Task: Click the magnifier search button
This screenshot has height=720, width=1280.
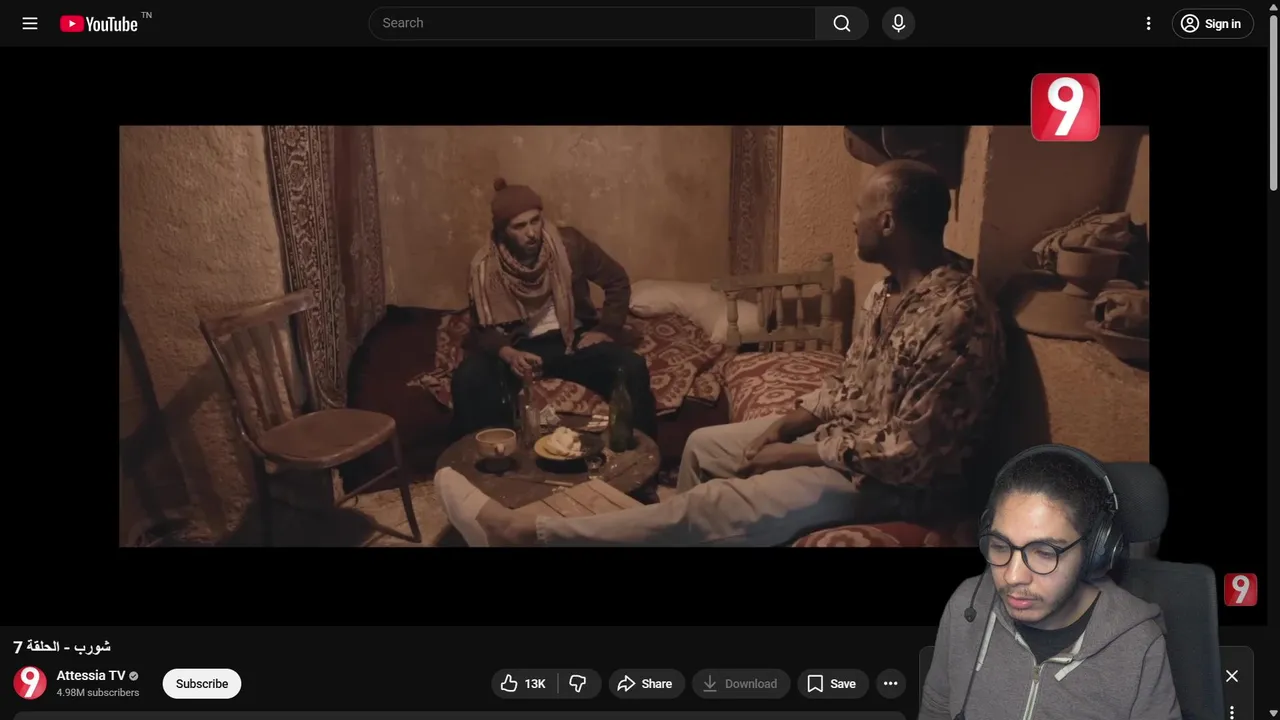Action: [x=842, y=23]
